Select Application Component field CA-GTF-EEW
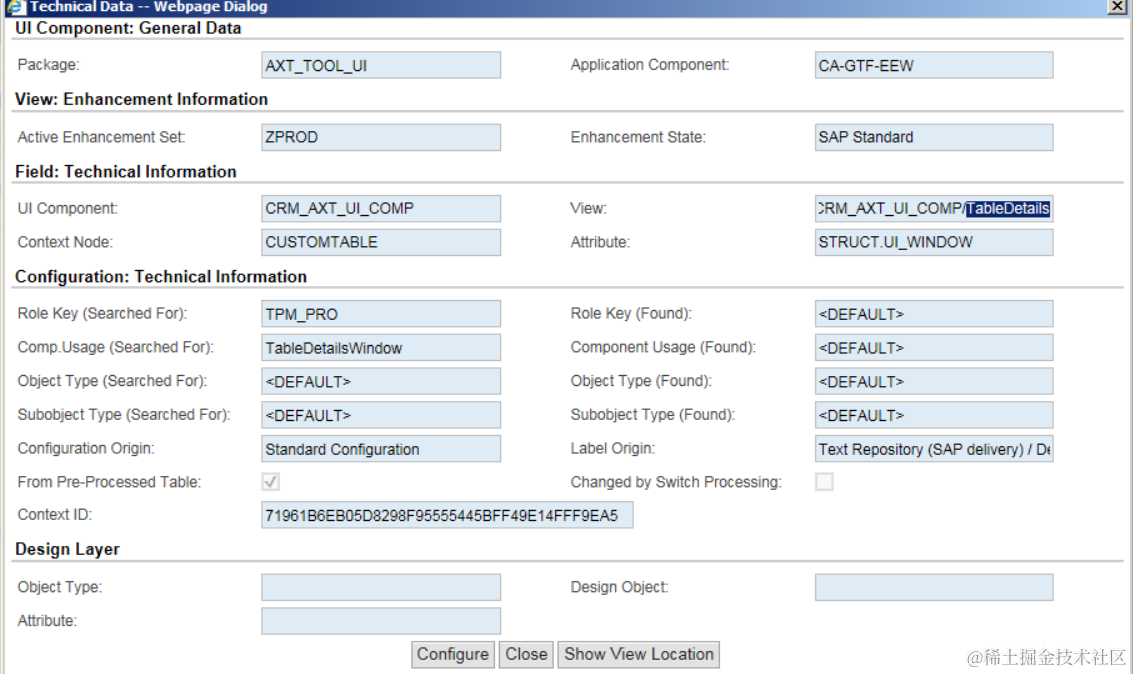 (x=934, y=65)
